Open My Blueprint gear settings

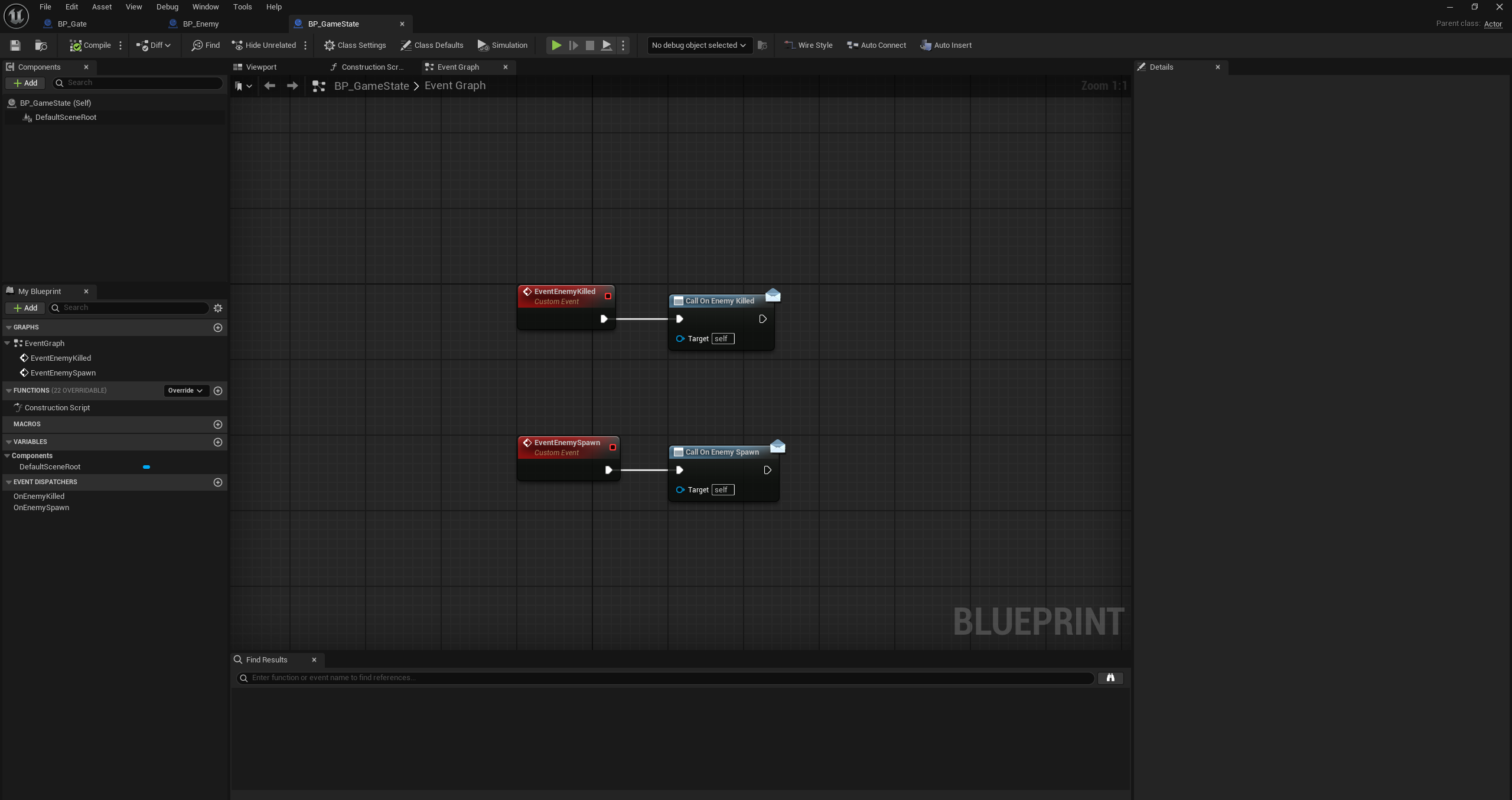pos(218,308)
